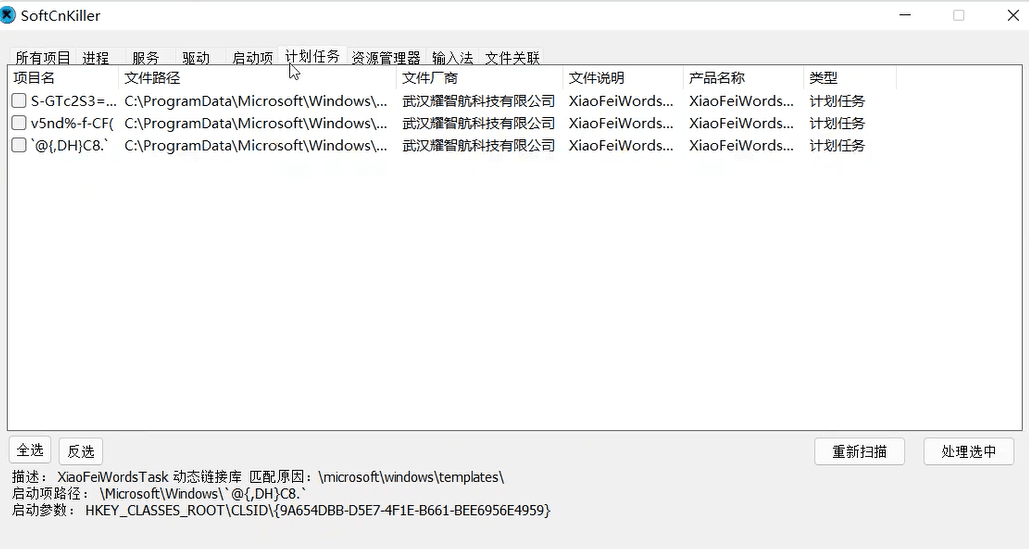Tick the v5nd%-f-CF( row checkbox
Image resolution: width=1029 pixels, height=549 pixels.
pos(19,123)
